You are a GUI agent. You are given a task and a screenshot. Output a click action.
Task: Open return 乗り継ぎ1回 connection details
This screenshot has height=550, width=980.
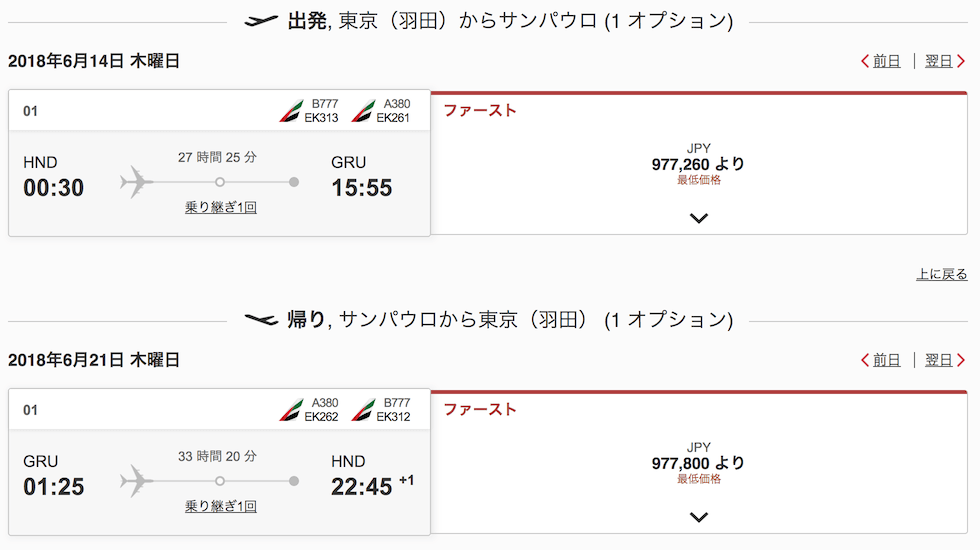click(x=220, y=507)
